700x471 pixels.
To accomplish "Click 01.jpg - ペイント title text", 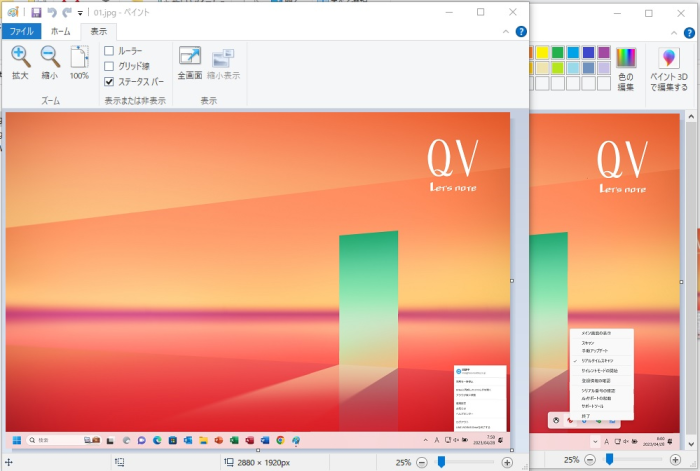I will point(121,13).
